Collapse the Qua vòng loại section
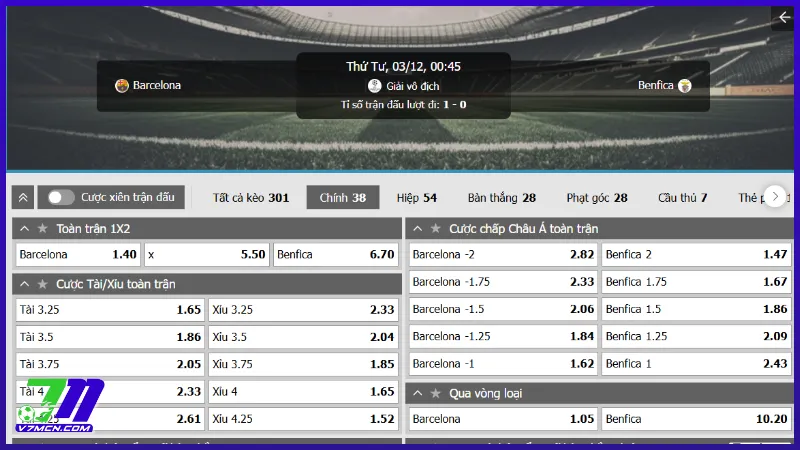 (x=418, y=393)
